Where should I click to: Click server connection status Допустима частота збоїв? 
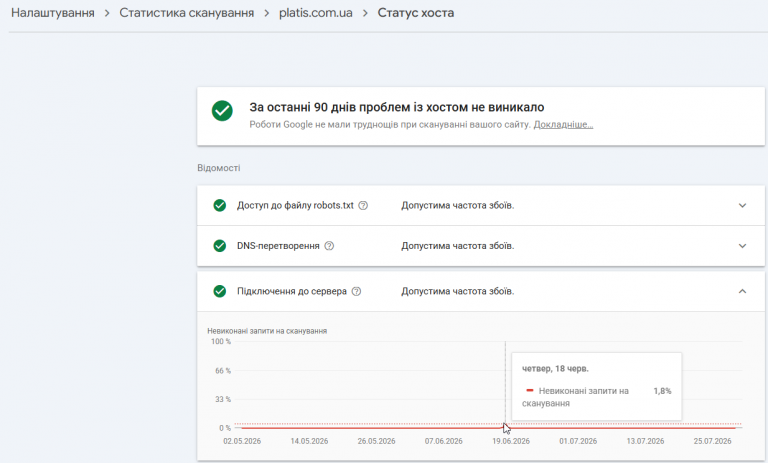pos(458,292)
